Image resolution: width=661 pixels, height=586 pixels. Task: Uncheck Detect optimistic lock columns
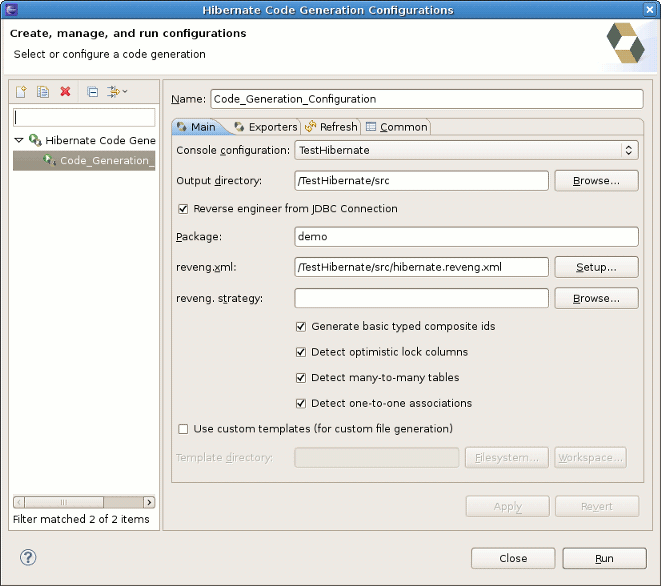301,352
